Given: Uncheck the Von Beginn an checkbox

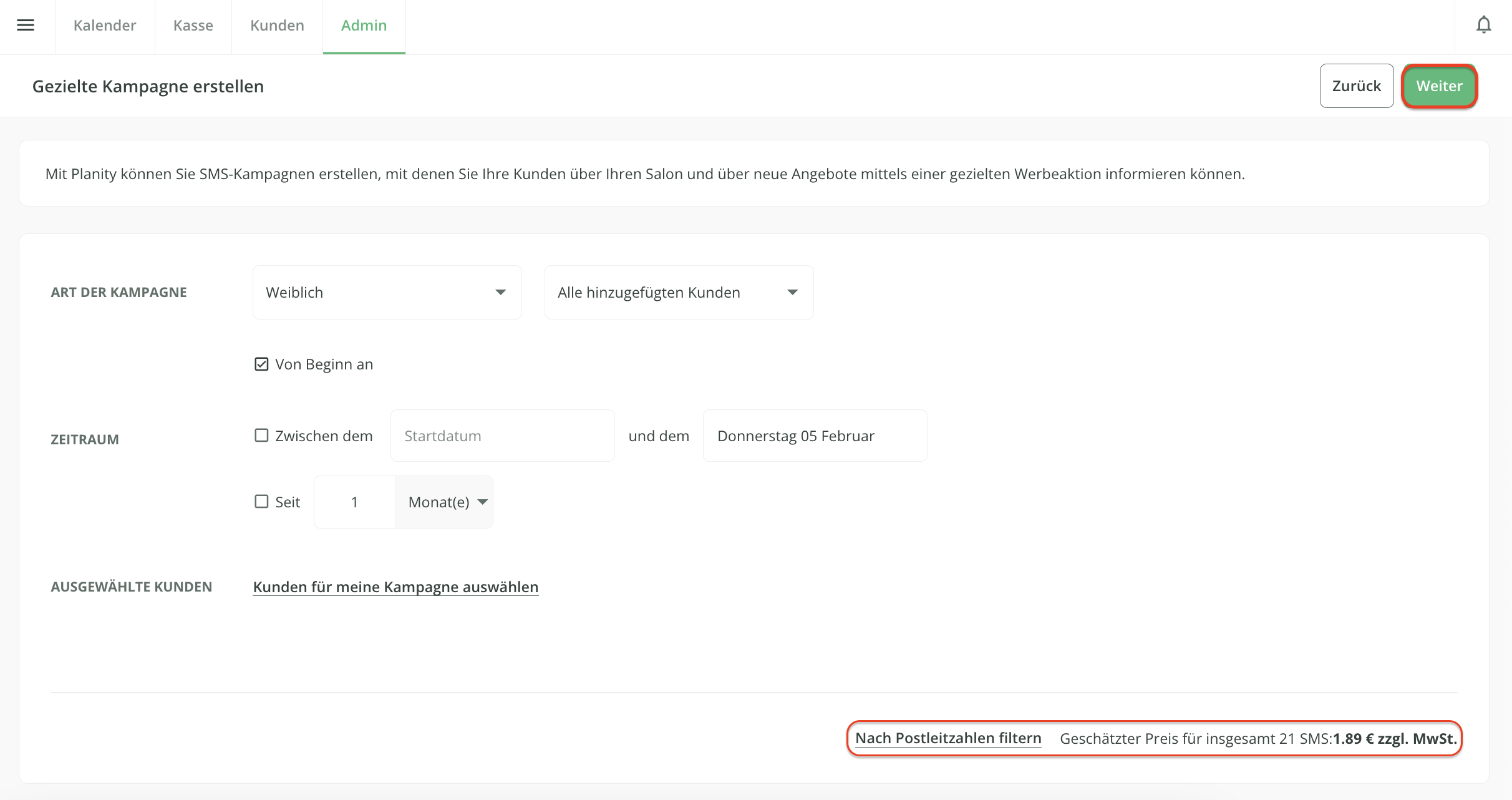Looking at the screenshot, I should pyautogui.click(x=261, y=364).
